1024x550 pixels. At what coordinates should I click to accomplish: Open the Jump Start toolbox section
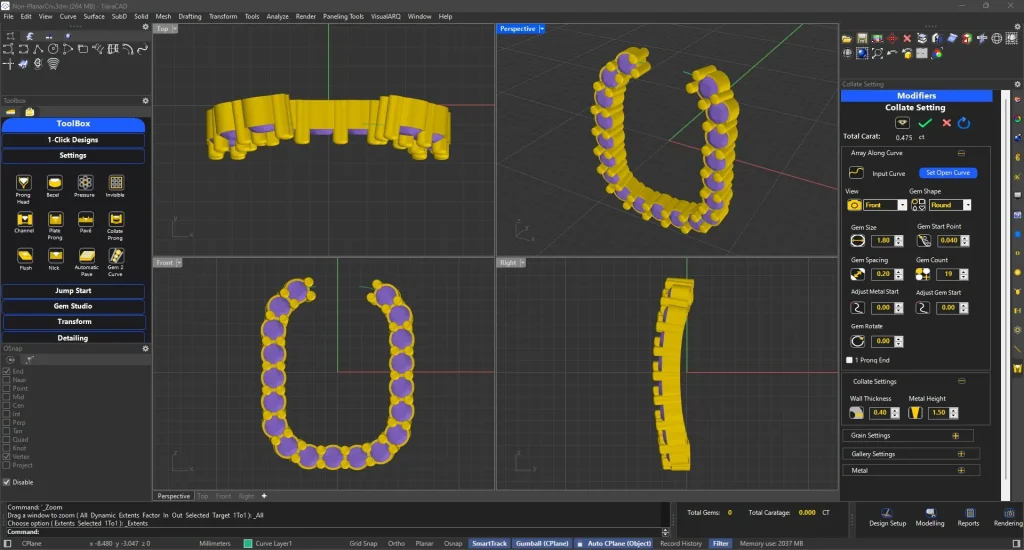point(73,291)
